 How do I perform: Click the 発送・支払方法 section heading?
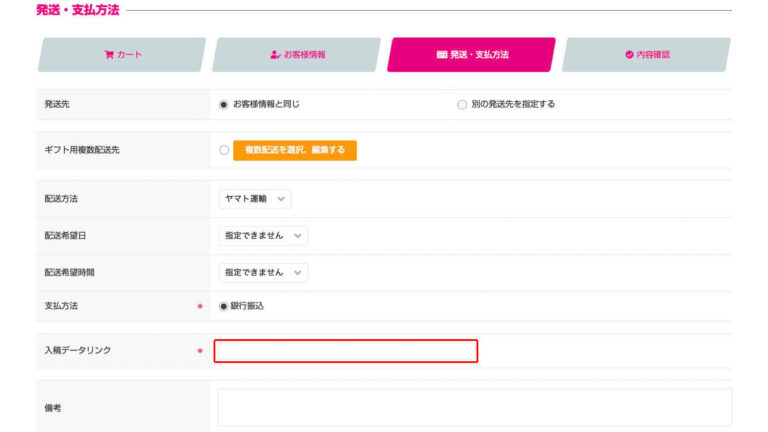tap(77, 10)
